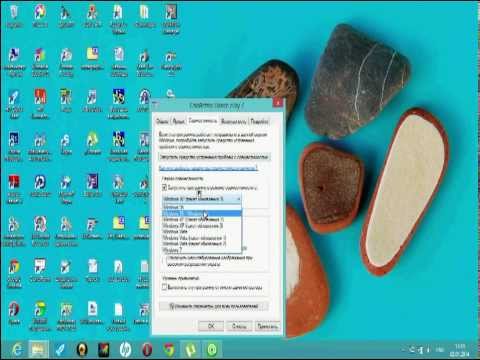Open Google Chrome from the taskbar
Screen dimensions: 480x360
[169, 350]
